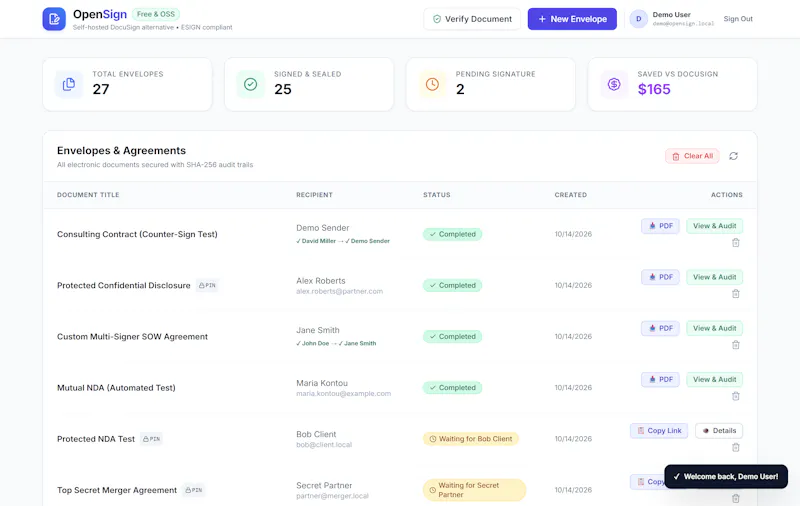Click the OpenSign logo icon
This screenshot has width=800, height=506.
pyautogui.click(x=54, y=19)
